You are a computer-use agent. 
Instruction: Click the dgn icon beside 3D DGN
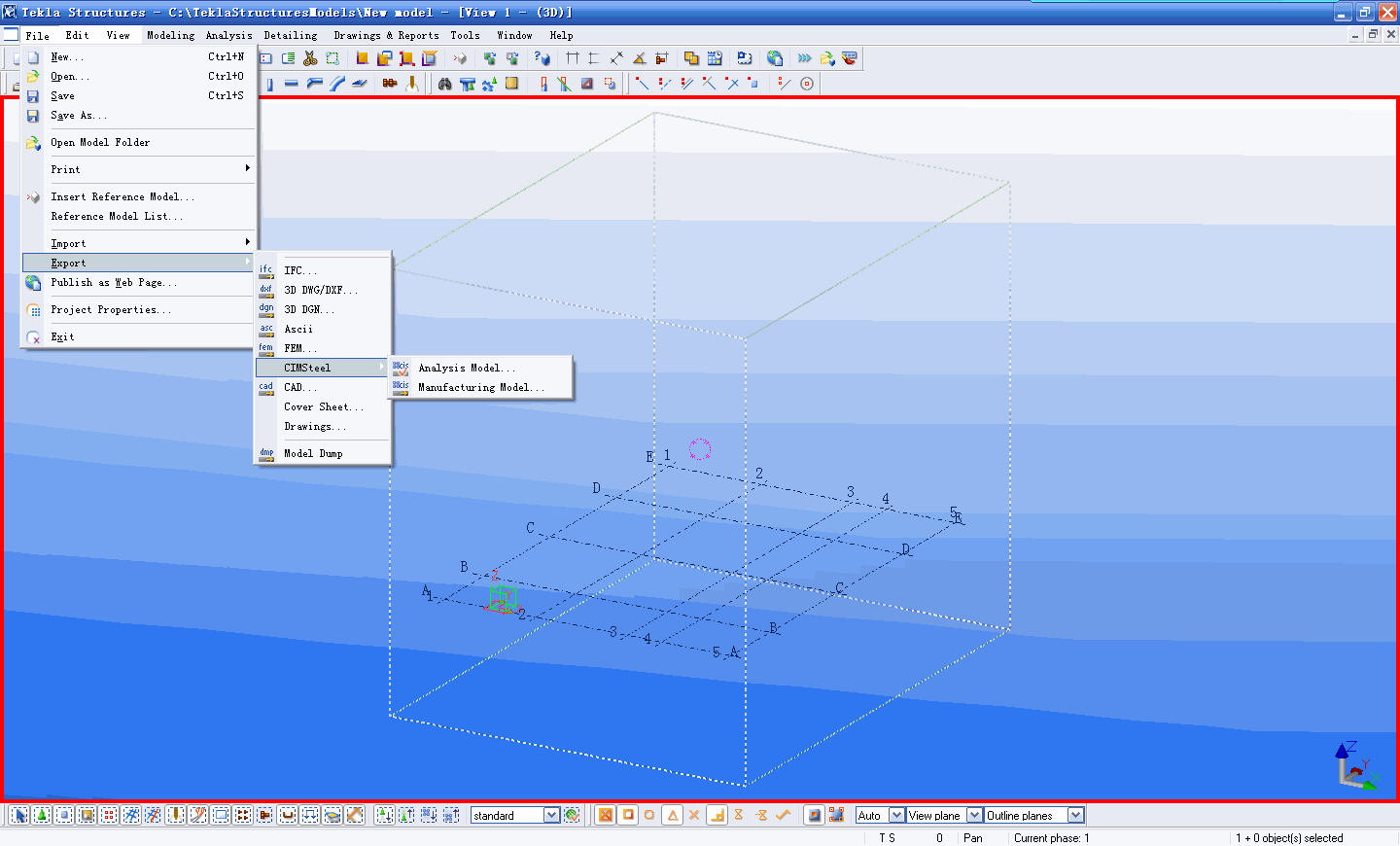tap(266, 309)
